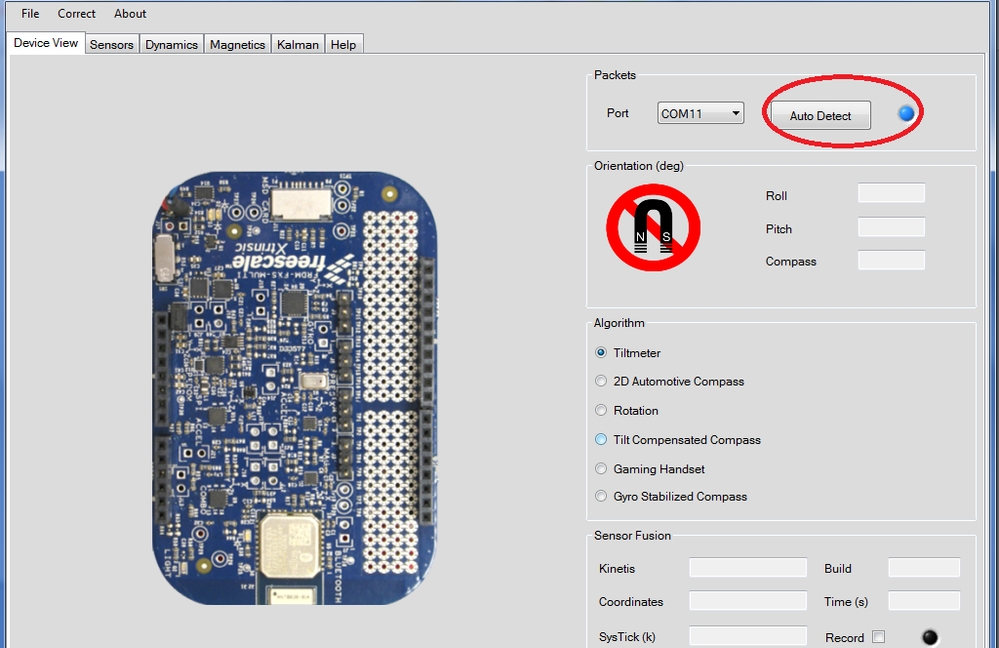Image resolution: width=999 pixels, height=648 pixels.
Task: Open the About menu
Action: click(x=130, y=13)
